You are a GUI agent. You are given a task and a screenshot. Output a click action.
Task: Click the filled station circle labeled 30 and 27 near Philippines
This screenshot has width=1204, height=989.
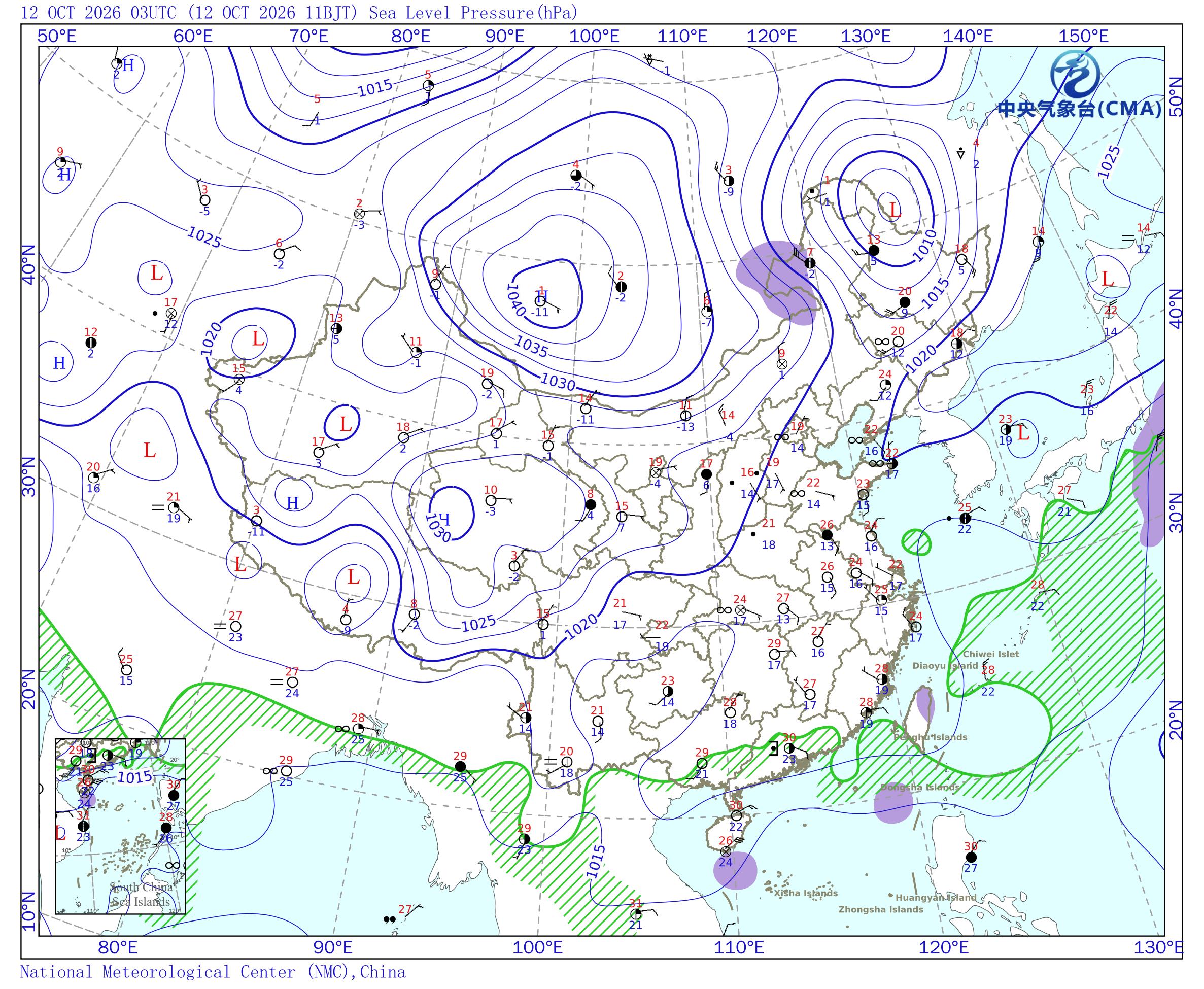pos(971,858)
